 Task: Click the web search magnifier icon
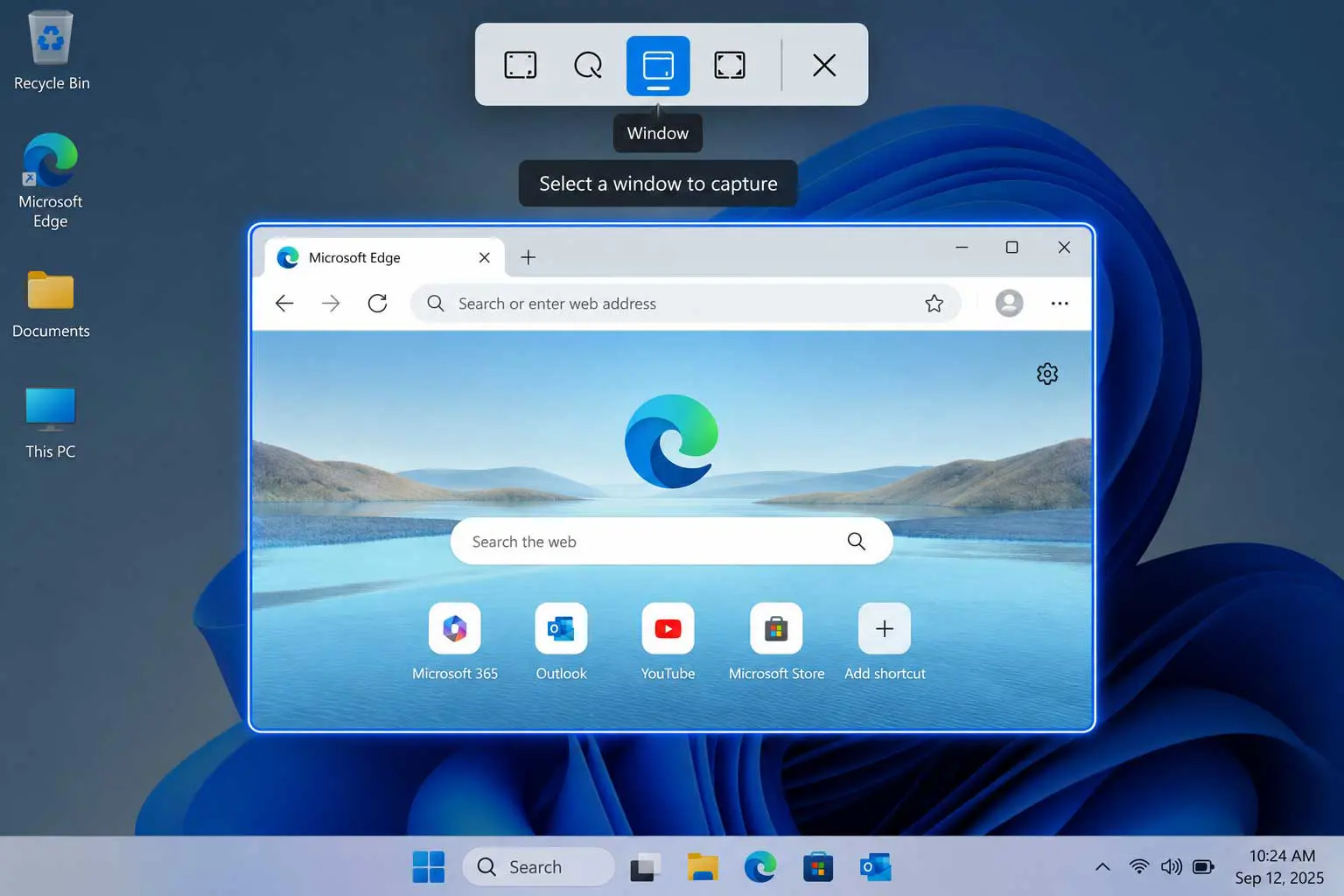857,542
